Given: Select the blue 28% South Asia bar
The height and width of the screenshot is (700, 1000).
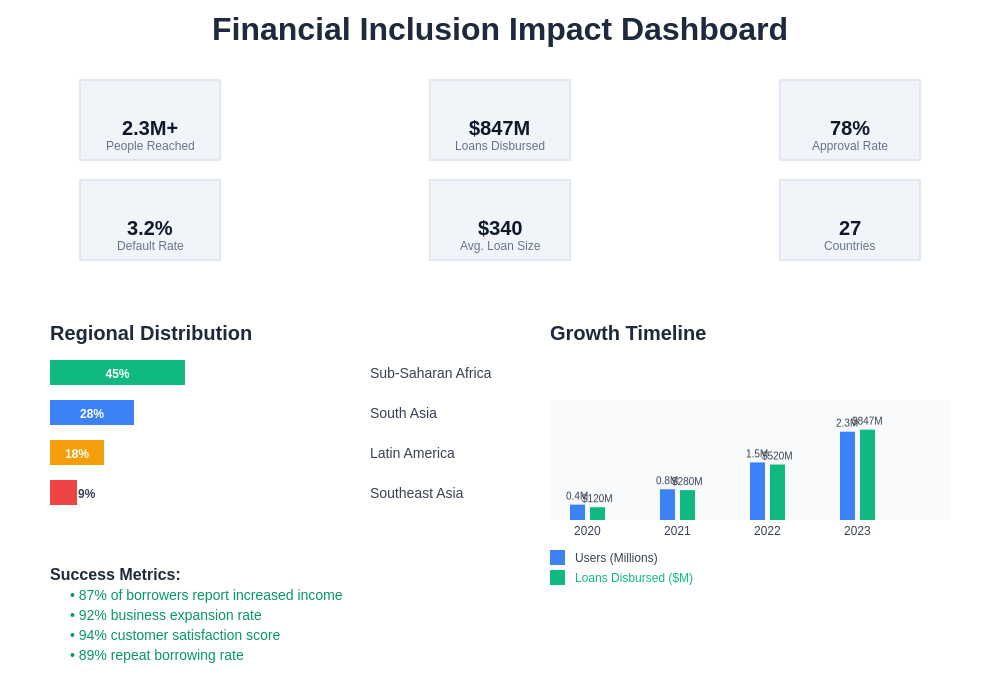Looking at the screenshot, I should click(x=92, y=413).
